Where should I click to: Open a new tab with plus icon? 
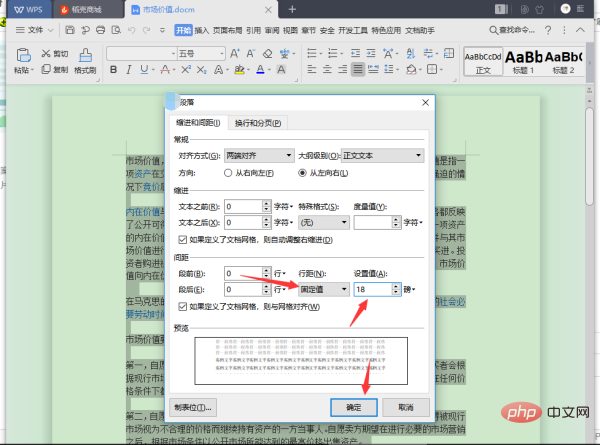pyautogui.click(x=292, y=9)
